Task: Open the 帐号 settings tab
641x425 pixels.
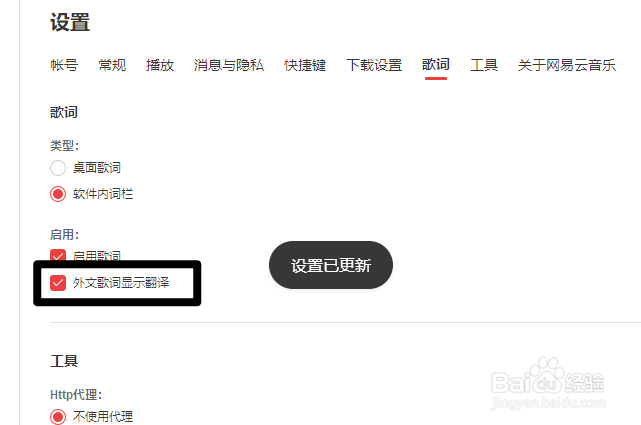Action: (64, 65)
